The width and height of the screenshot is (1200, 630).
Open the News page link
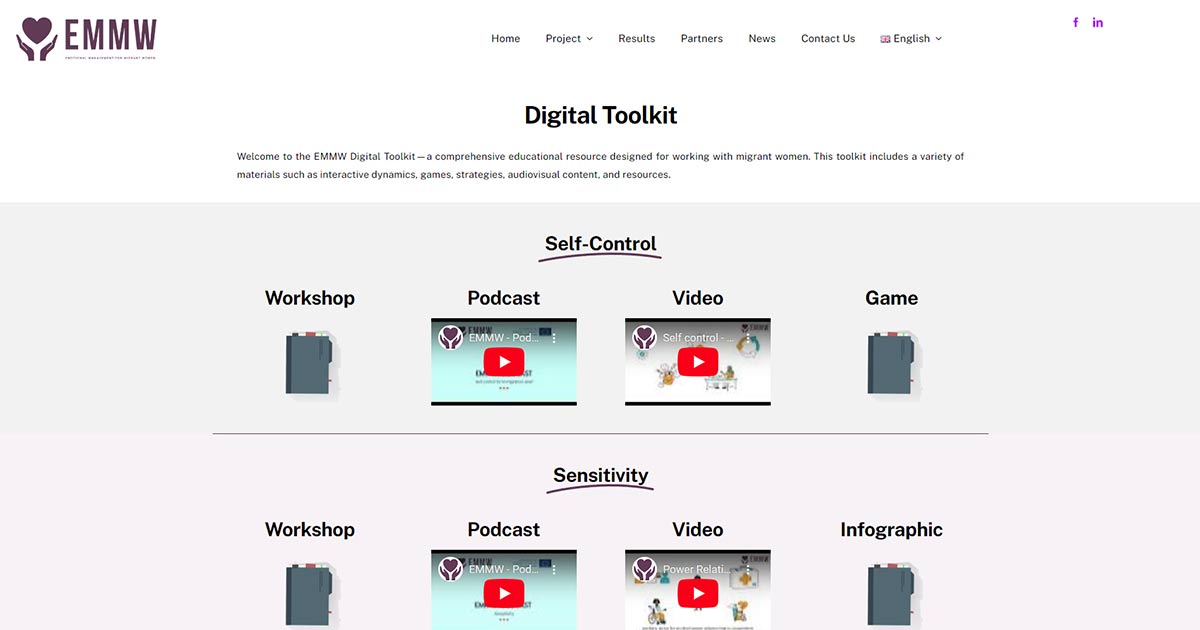point(762,39)
